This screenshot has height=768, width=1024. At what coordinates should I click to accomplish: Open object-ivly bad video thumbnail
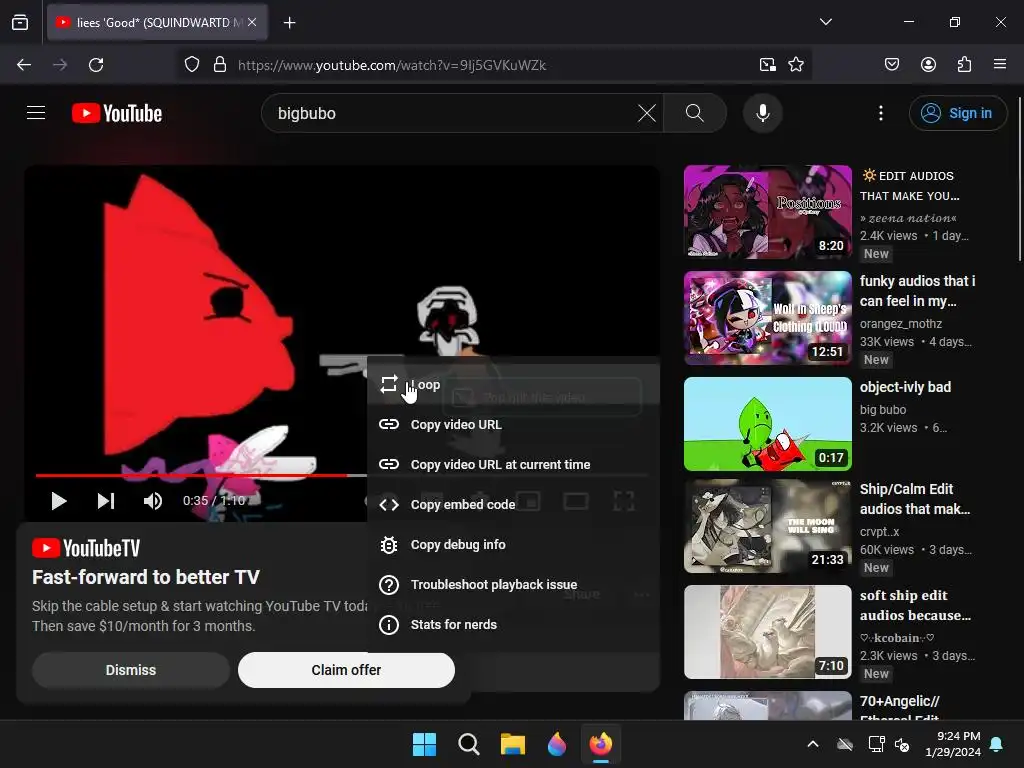(767, 423)
